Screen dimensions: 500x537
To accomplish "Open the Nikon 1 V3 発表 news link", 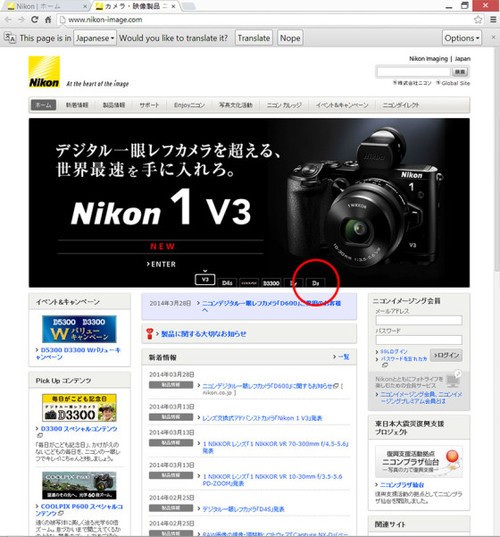I will pyautogui.click(x=262, y=418).
